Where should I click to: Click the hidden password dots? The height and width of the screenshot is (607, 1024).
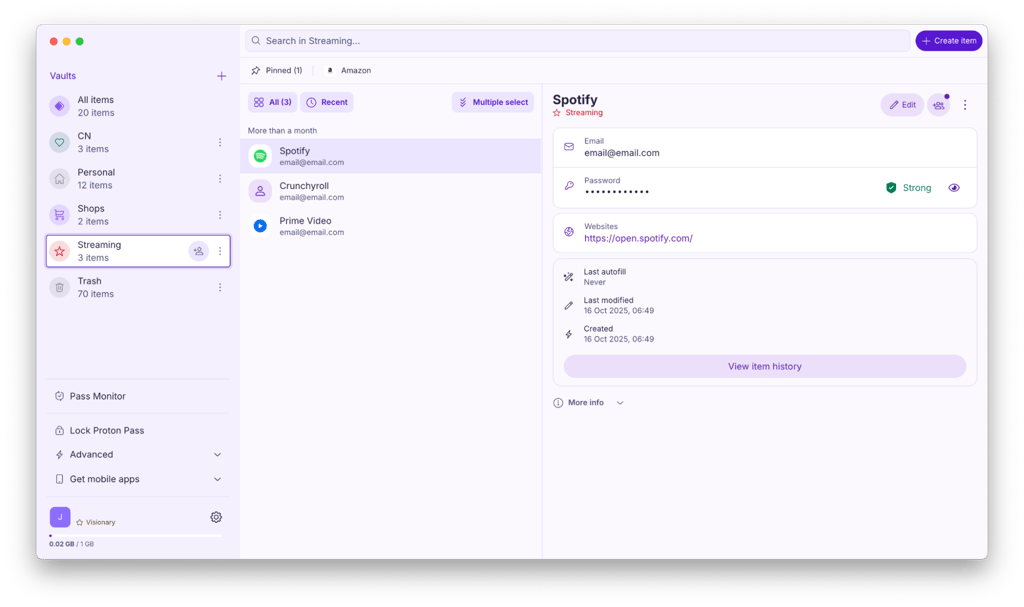[617, 192]
